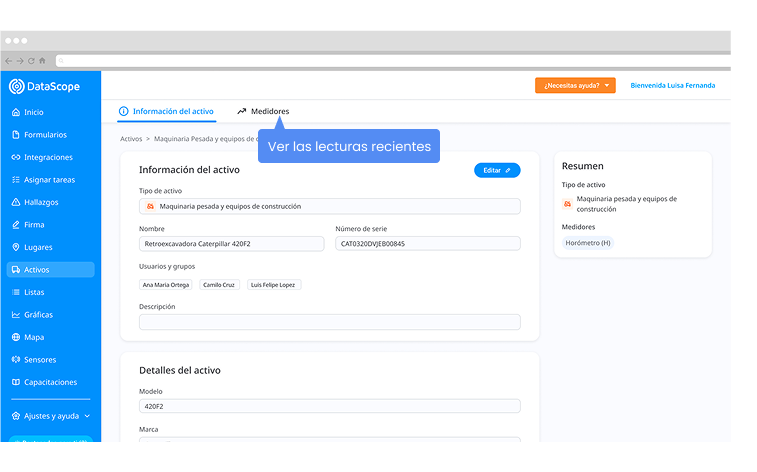This screenshot has width=757, height=472.
Task: Click the Editar button
Action: click(x=496, y=170)
